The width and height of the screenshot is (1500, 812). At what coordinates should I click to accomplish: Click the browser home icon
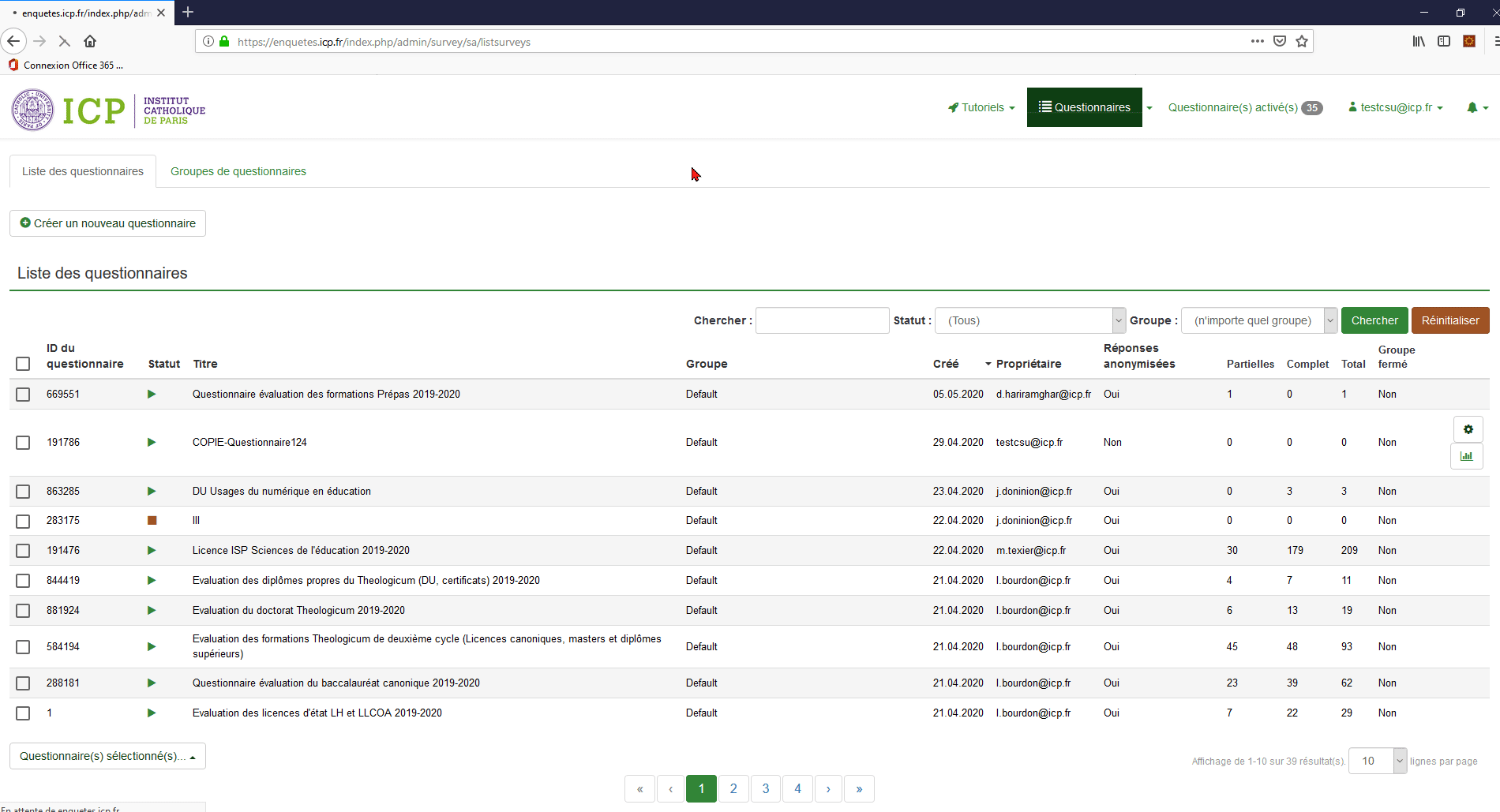(90, 41)
